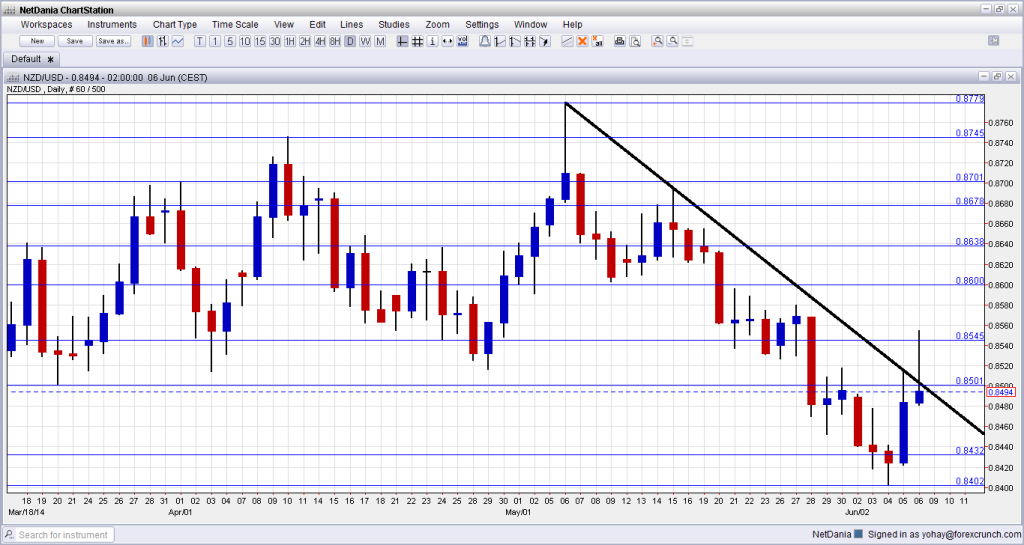Click the greyed reset zoom icon

(687, 41)
